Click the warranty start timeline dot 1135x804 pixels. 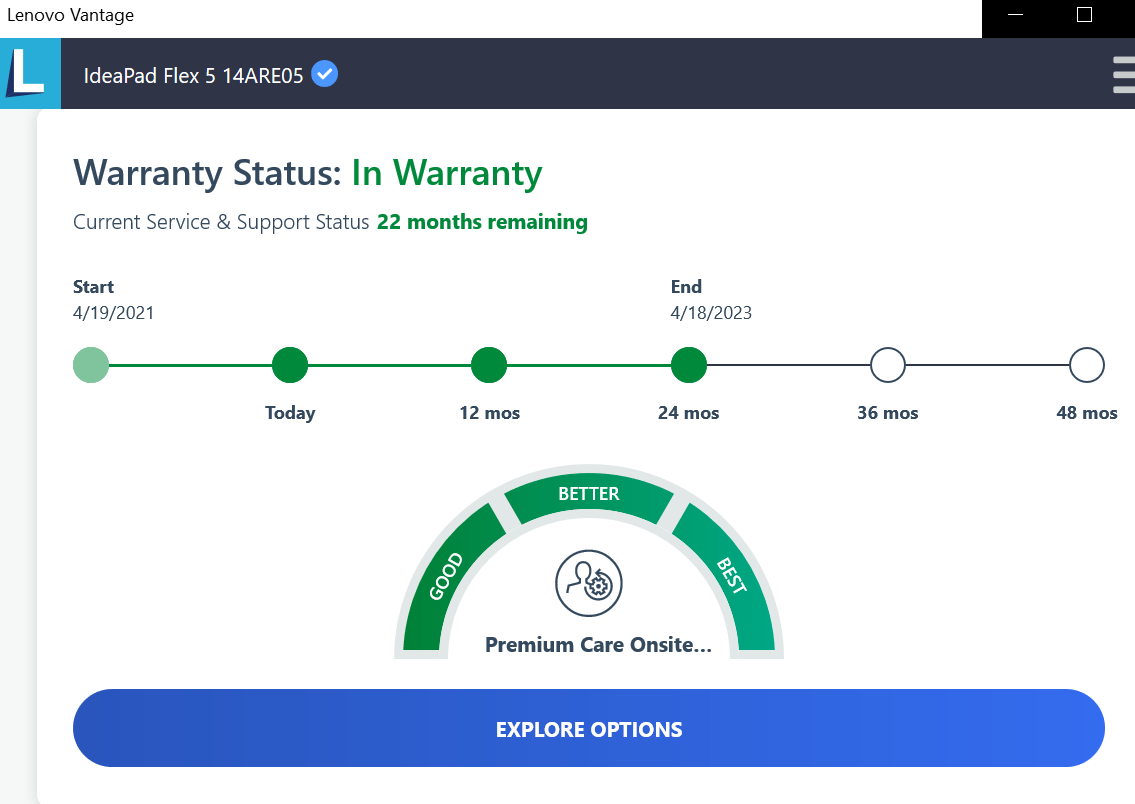click(91, 365)
